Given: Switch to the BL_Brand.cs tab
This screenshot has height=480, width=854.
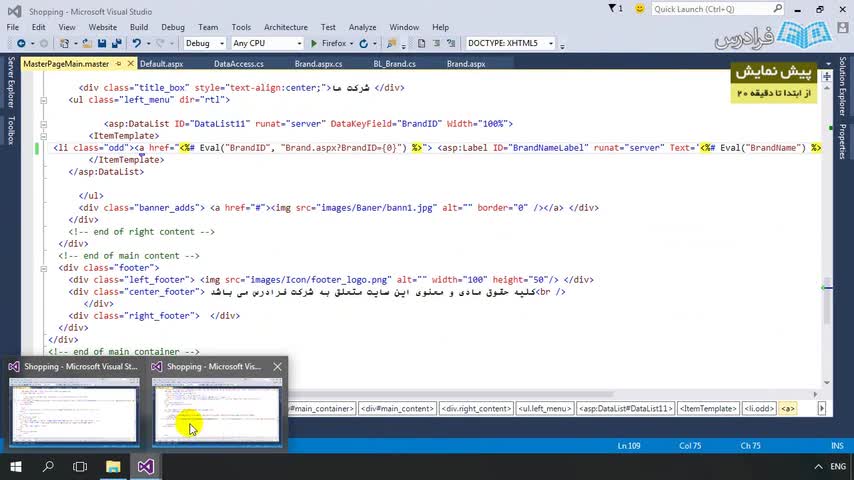Looking at the screenshot, I should (394, 64).
